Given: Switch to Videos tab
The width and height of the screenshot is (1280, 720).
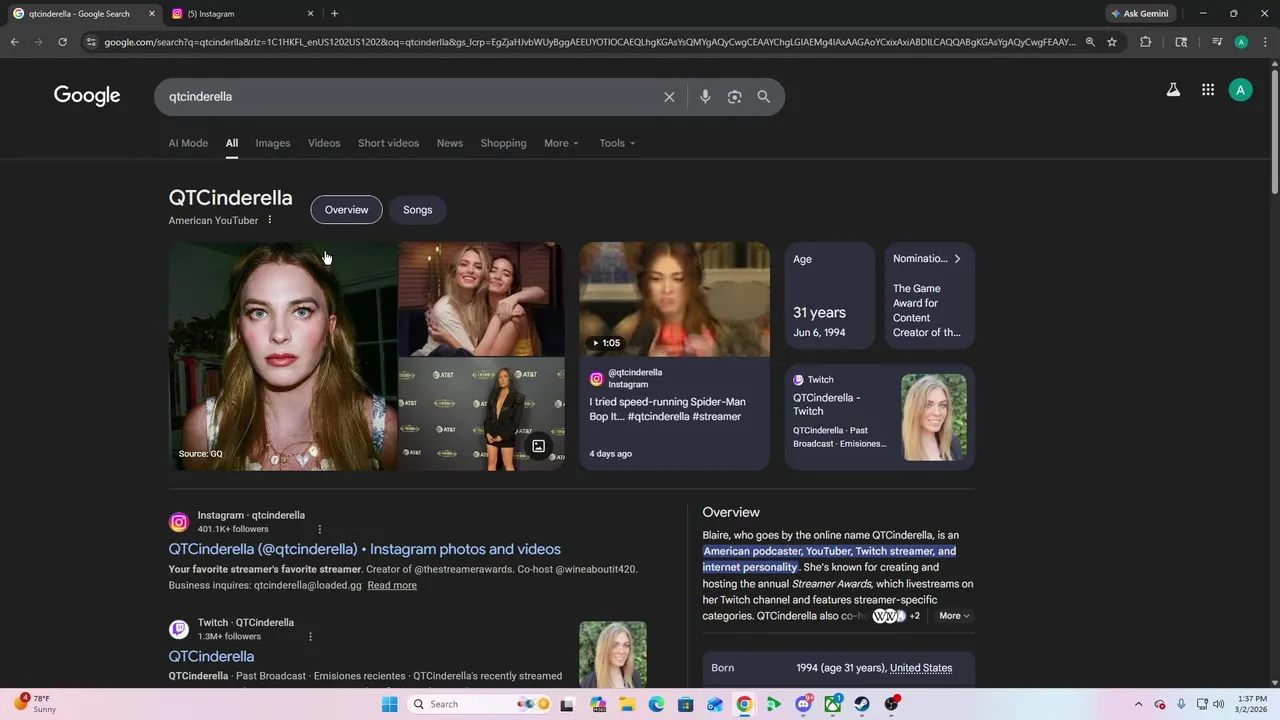Looking at the screenshot, I should [324, 143].
